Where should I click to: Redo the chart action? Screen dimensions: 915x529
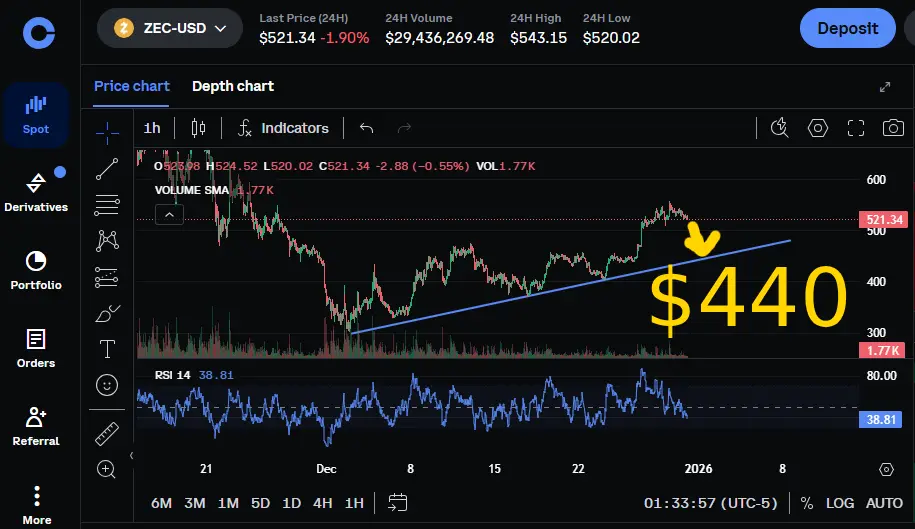[404, 128]
